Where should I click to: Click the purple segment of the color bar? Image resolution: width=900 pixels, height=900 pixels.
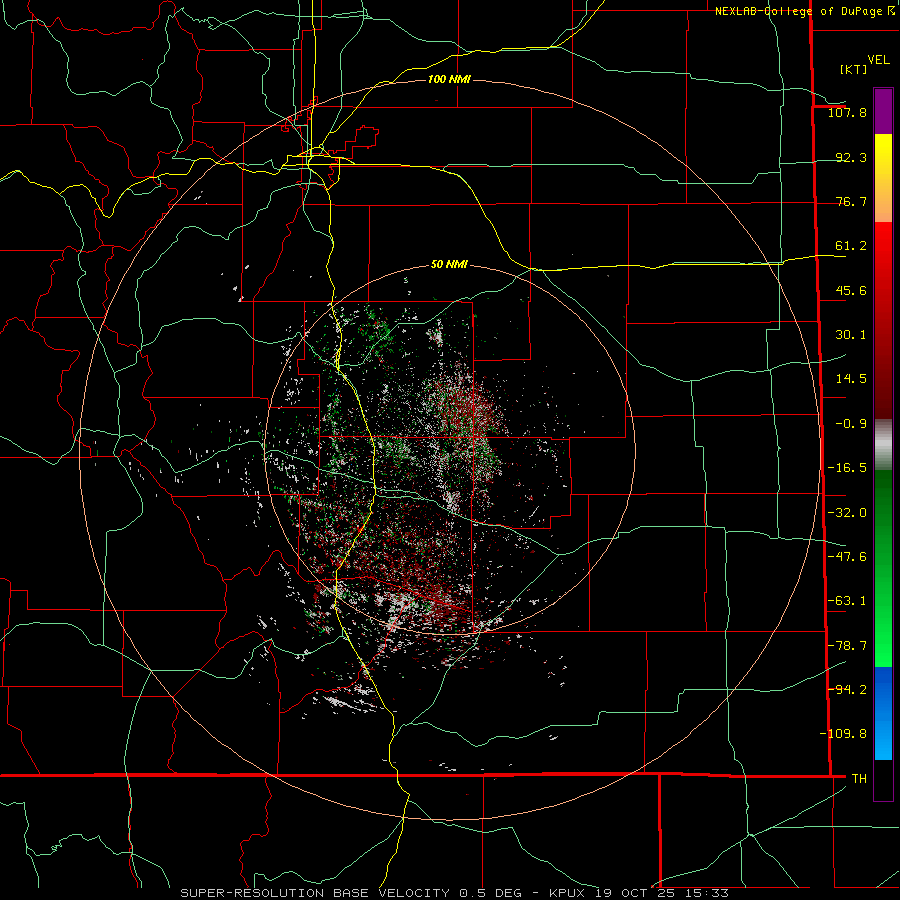(883, 111)
